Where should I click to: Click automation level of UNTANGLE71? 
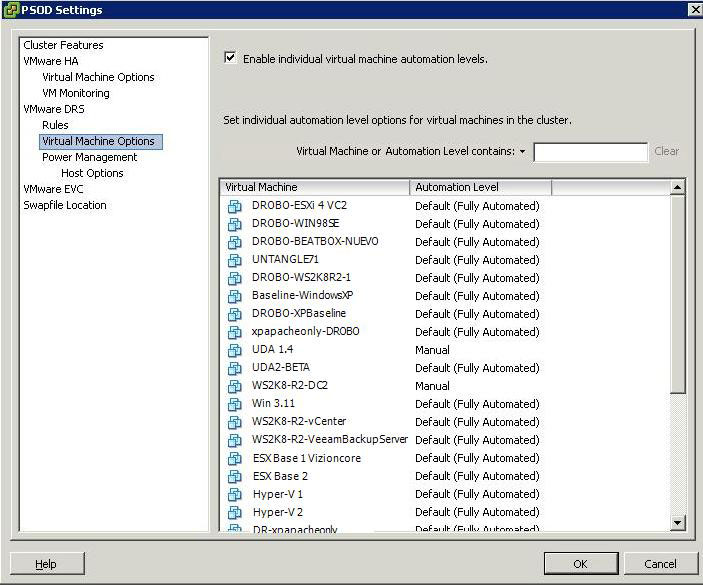pos(477,260)
